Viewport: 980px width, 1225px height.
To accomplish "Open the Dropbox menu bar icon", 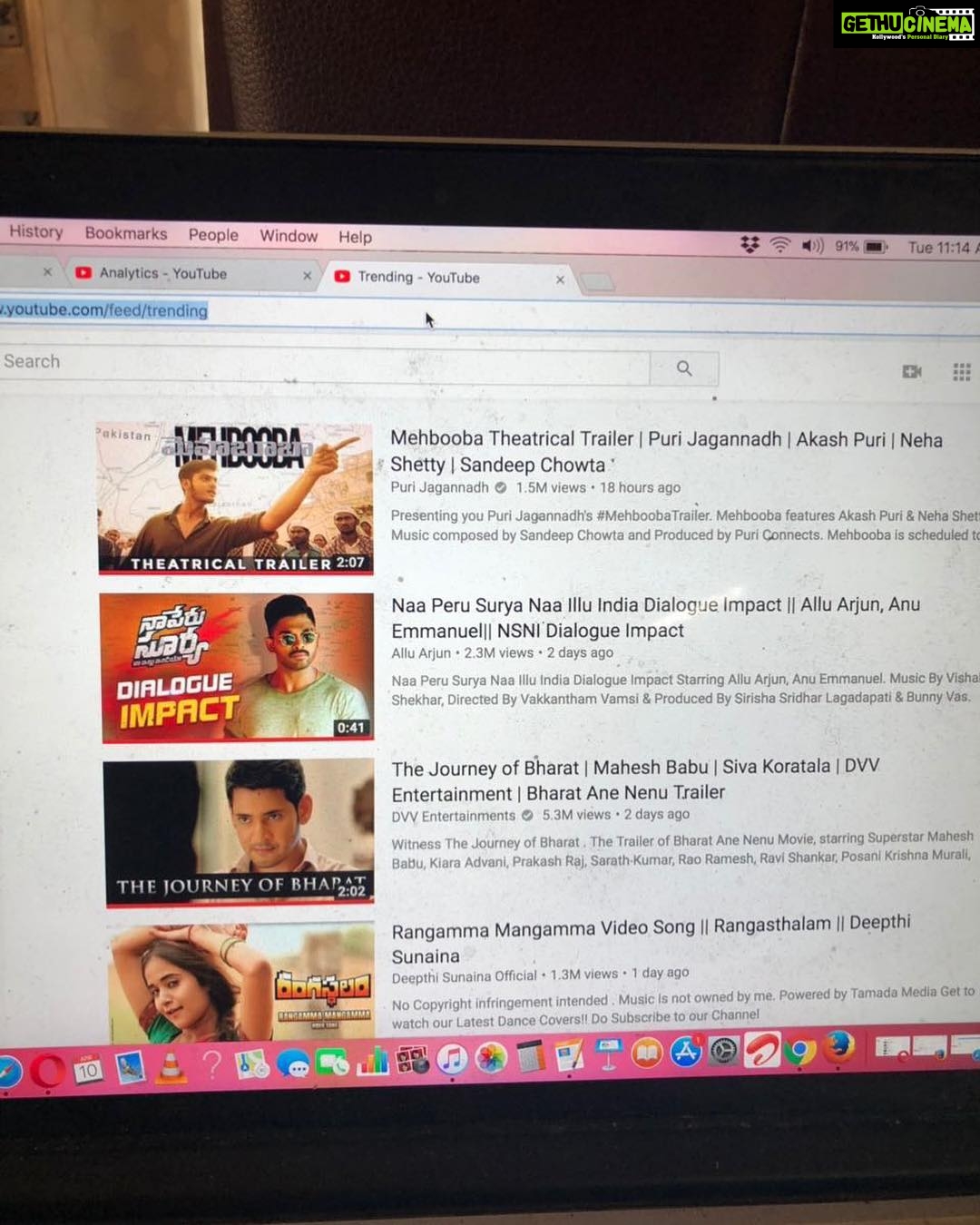I will coord(750,244).
